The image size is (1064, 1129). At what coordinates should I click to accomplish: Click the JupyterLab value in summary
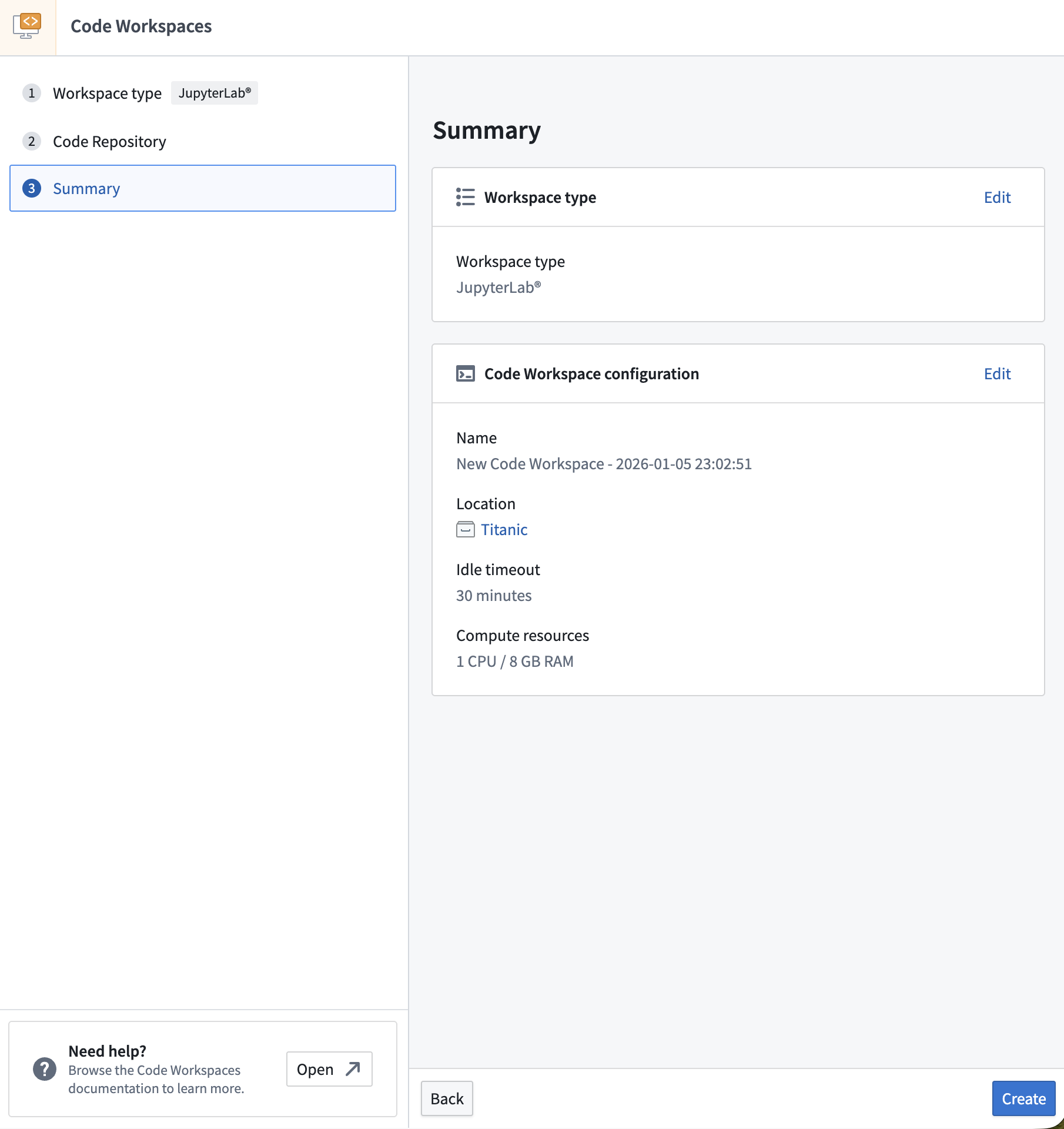(x=498, y=288)
